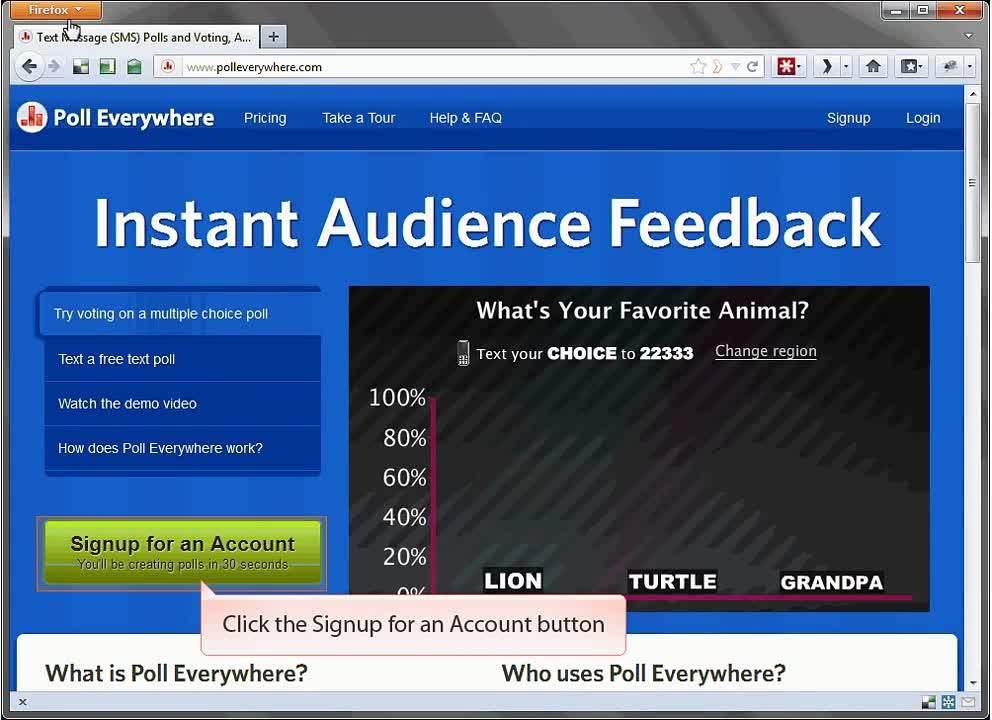The image size is (992, 720).
Task: Click the red asterisk extension icon
Action: tap(785, 66)
